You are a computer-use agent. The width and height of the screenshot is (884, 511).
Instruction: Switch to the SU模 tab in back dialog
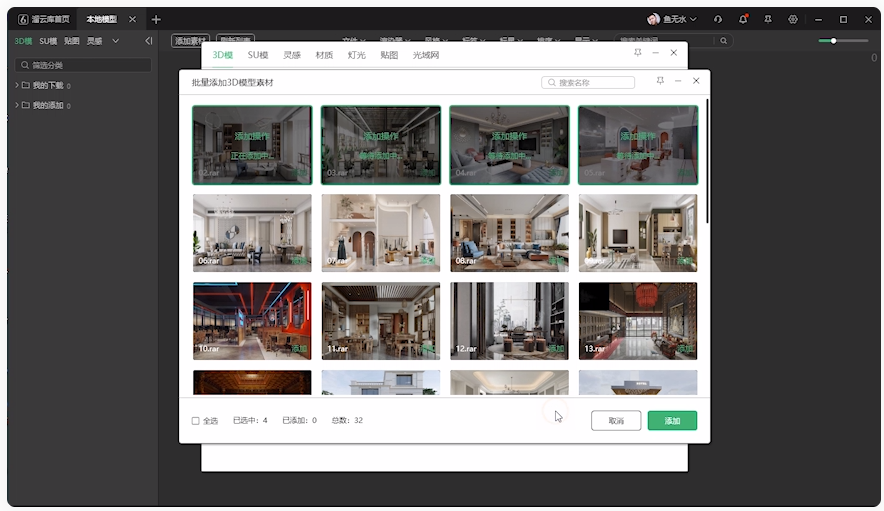258,55
